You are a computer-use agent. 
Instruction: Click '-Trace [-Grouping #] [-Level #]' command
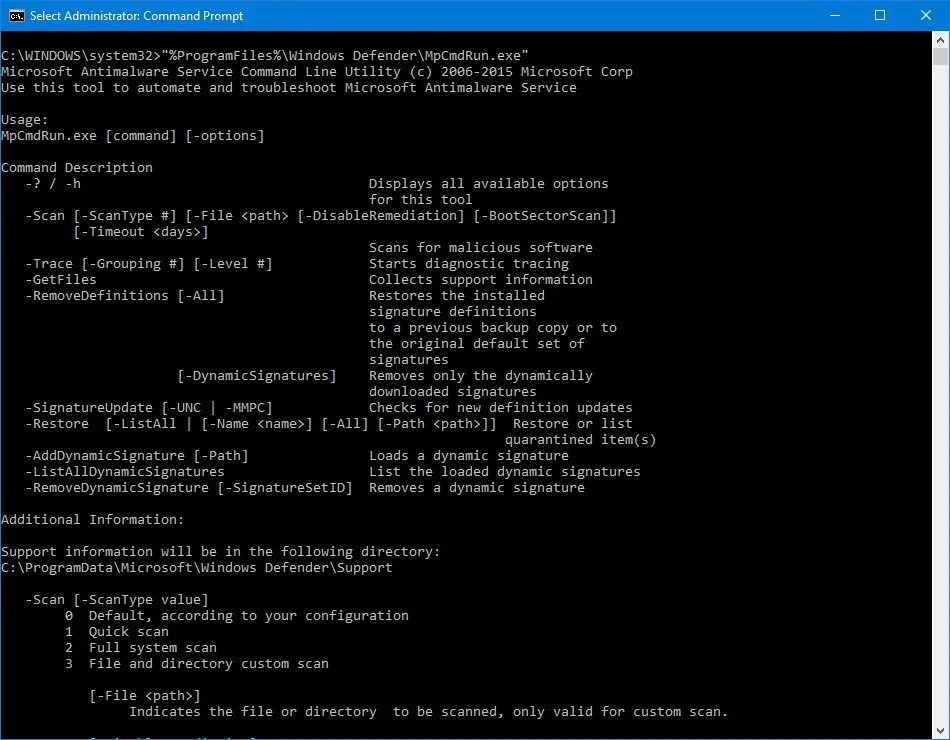(149, 264)
